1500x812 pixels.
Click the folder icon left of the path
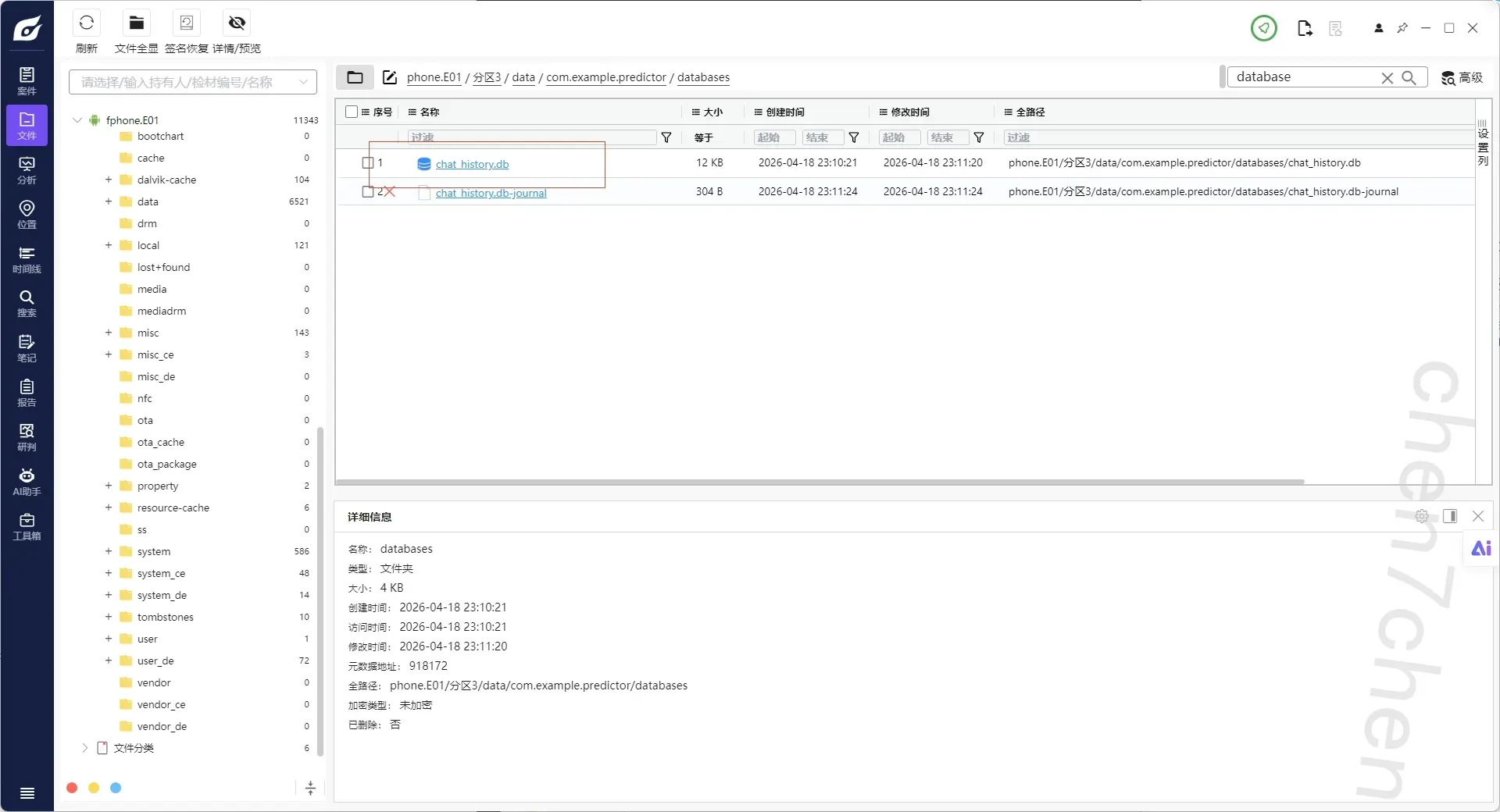pos(355,77)
